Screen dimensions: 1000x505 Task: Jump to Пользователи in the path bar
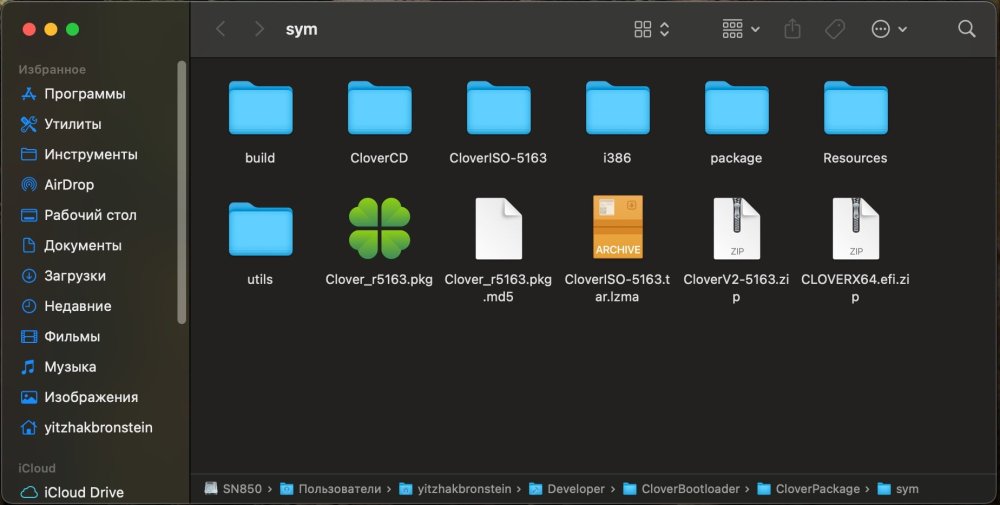(330, 488)
